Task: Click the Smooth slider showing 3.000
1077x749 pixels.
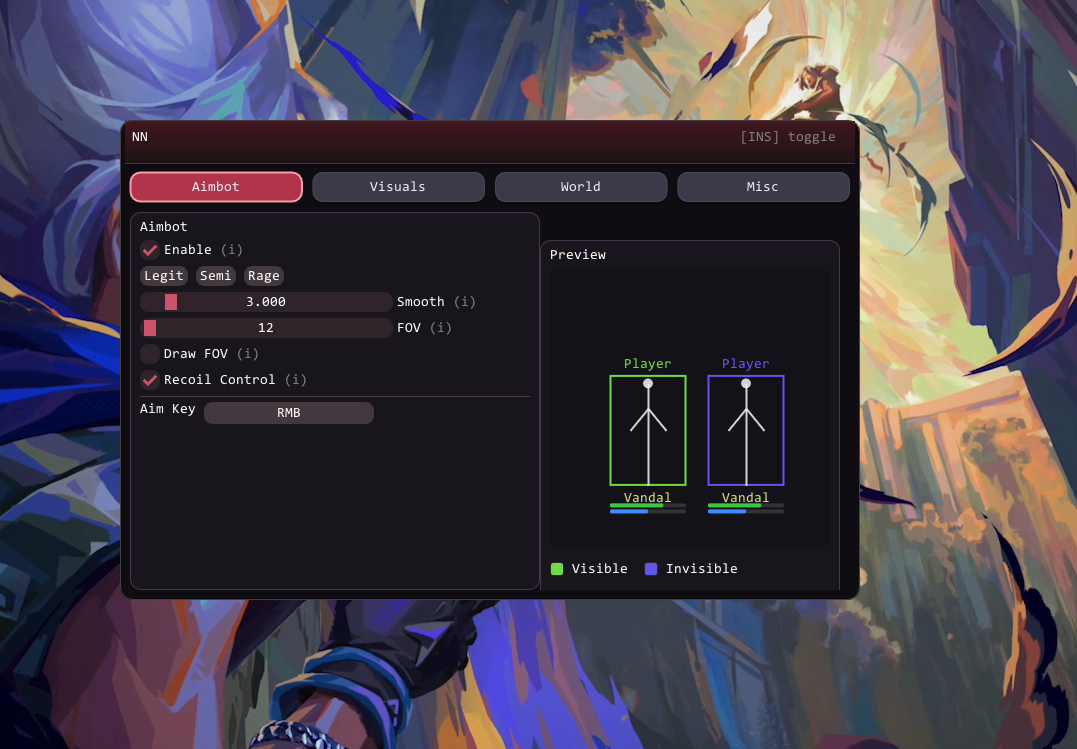Action: coord(266,302)
